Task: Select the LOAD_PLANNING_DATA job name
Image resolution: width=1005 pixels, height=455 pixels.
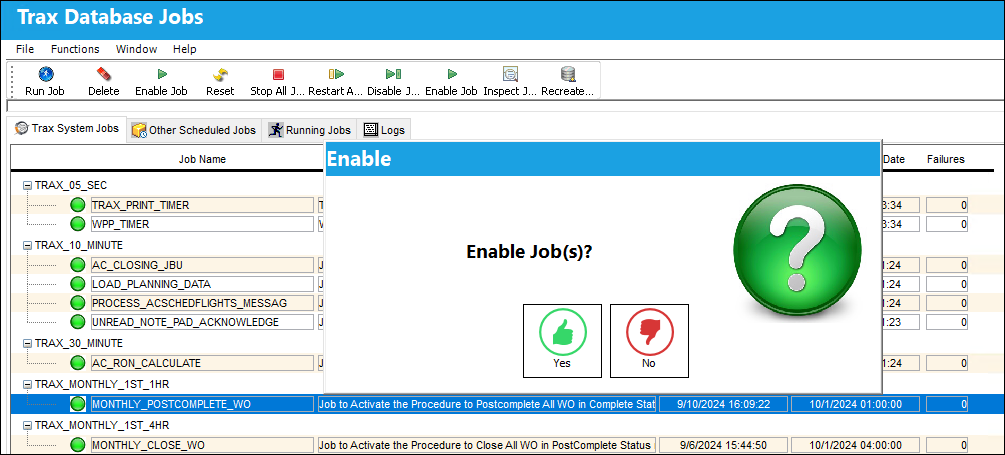Action: (x=203, y=284)
